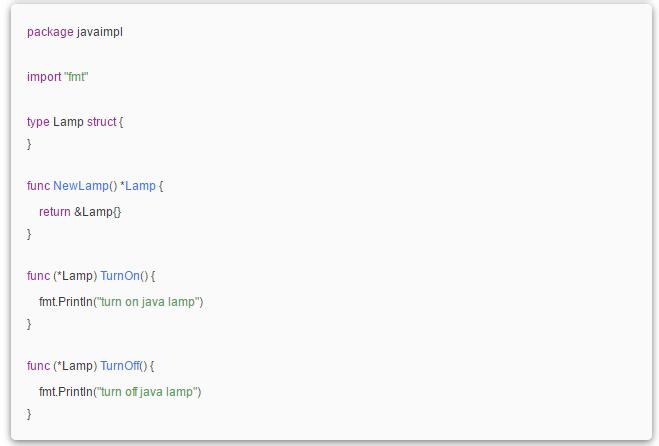Click the &Lamp{} expression
Image resolution: width=659 pixels, height=446 pixels.
[98, 212]
